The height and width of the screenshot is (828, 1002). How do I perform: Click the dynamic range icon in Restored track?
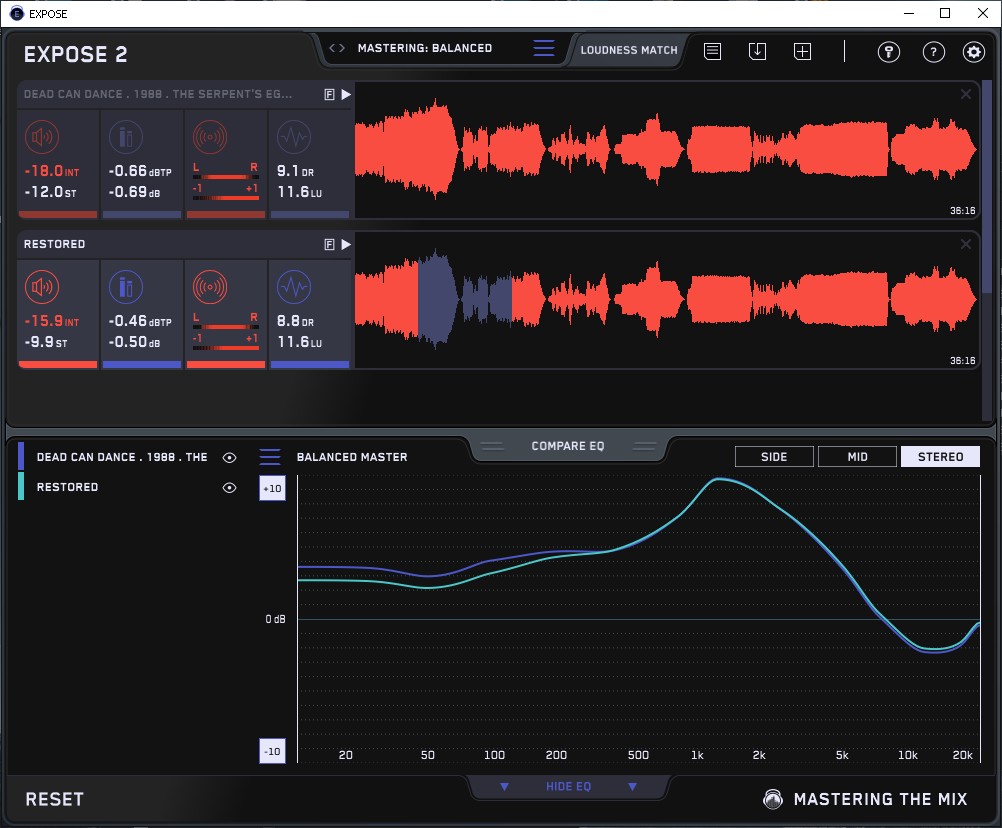(x=294, y=287)
